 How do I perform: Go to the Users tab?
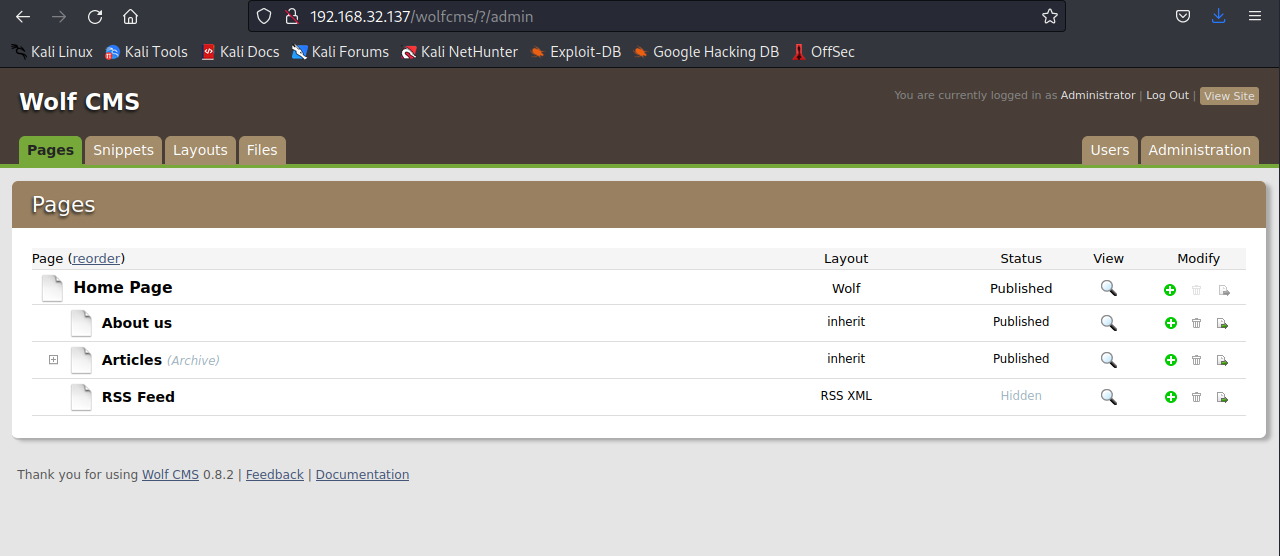(1110, 150)
